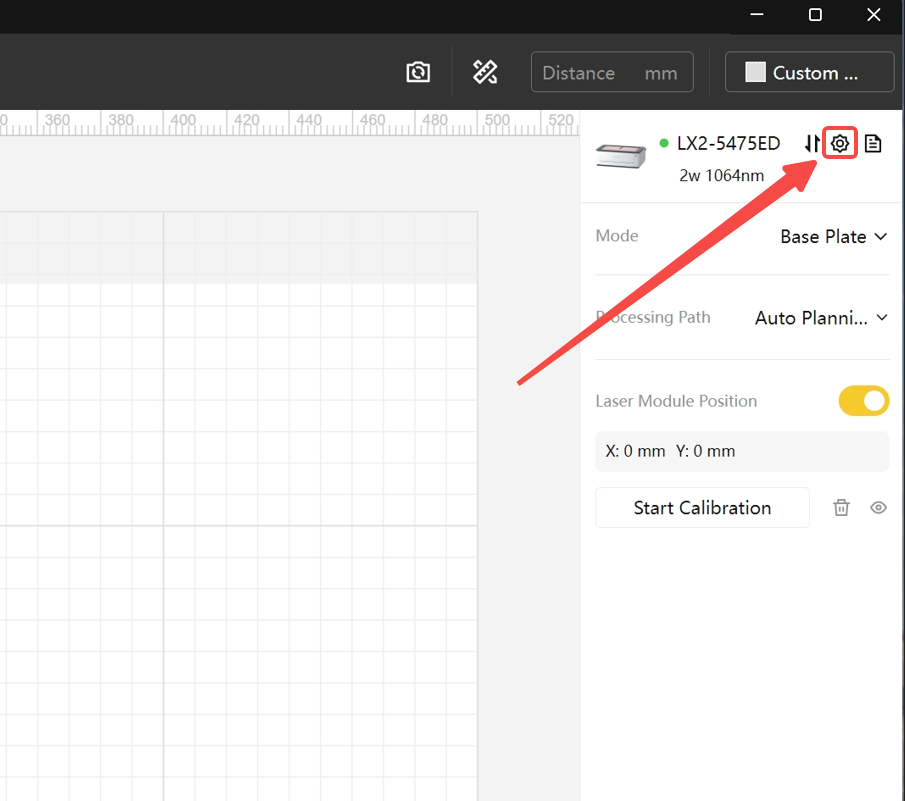Click the LX2-5475ED device thumbnail image
This screenshot has height=801, width=905.
coord(621,155)
